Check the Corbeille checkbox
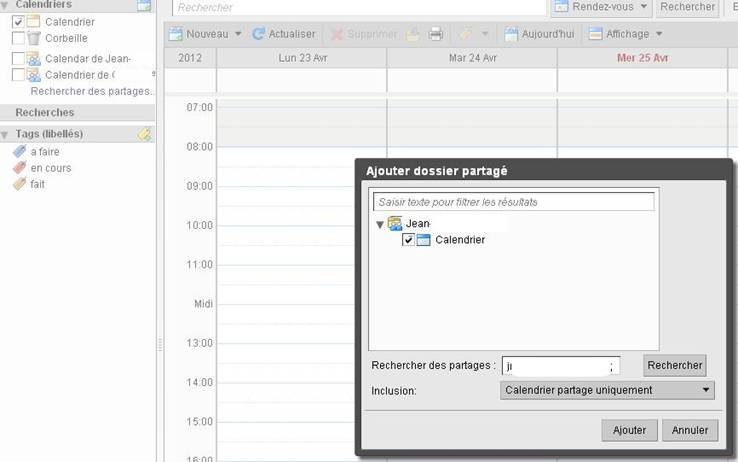Viewport: 738px width, 462px height. (x=18, y=38)
